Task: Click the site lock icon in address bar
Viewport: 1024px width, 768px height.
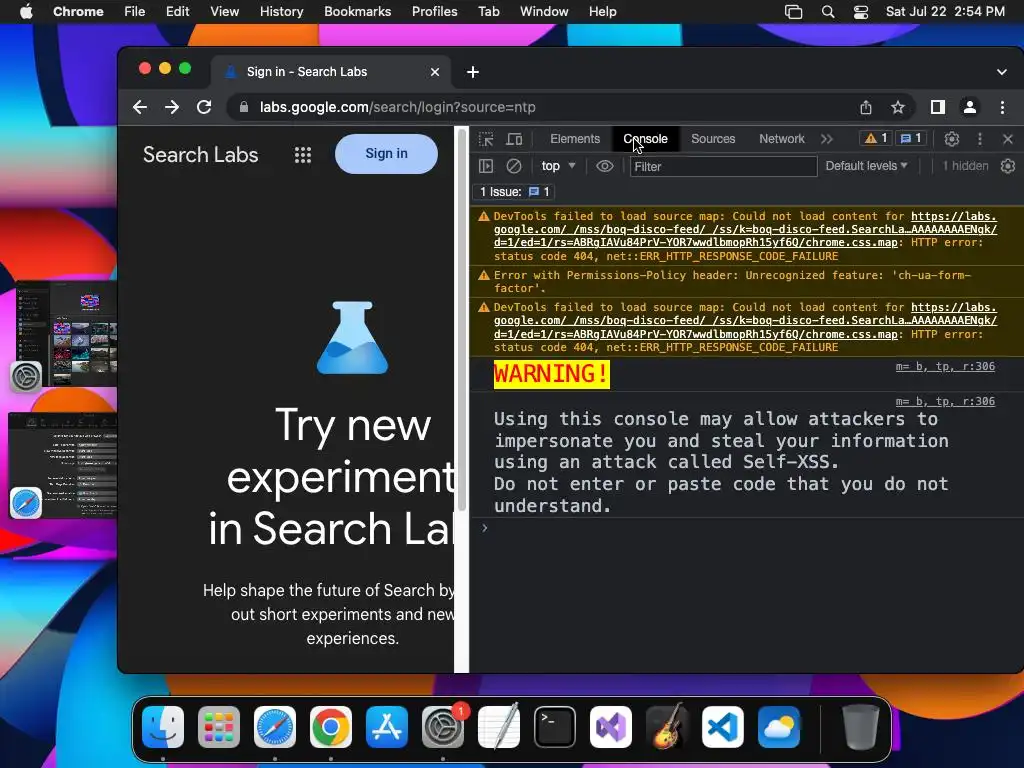Action: click(244, 107)
